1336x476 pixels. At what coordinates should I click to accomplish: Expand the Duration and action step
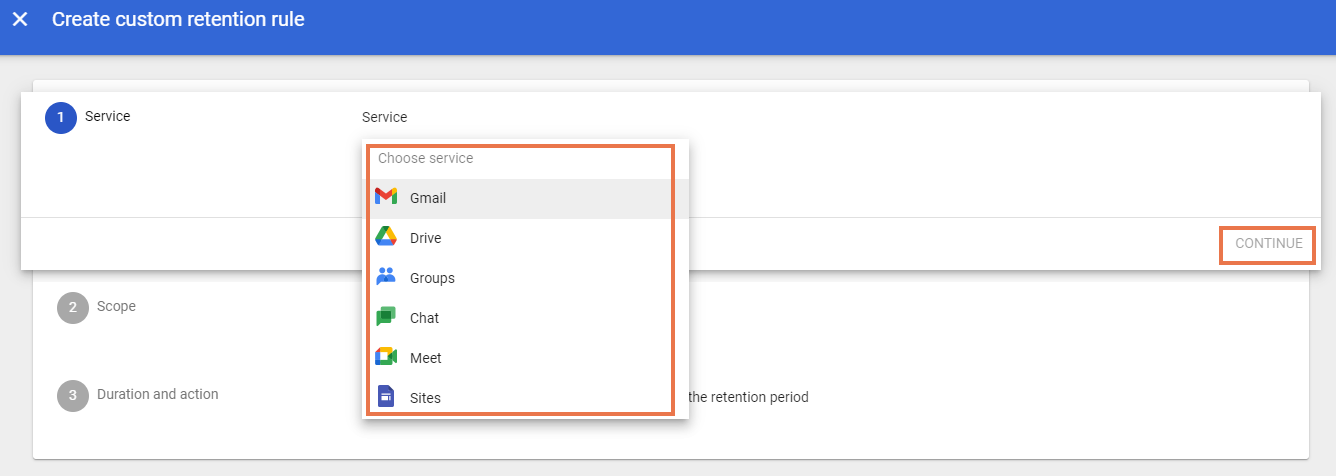coord(157,394)
